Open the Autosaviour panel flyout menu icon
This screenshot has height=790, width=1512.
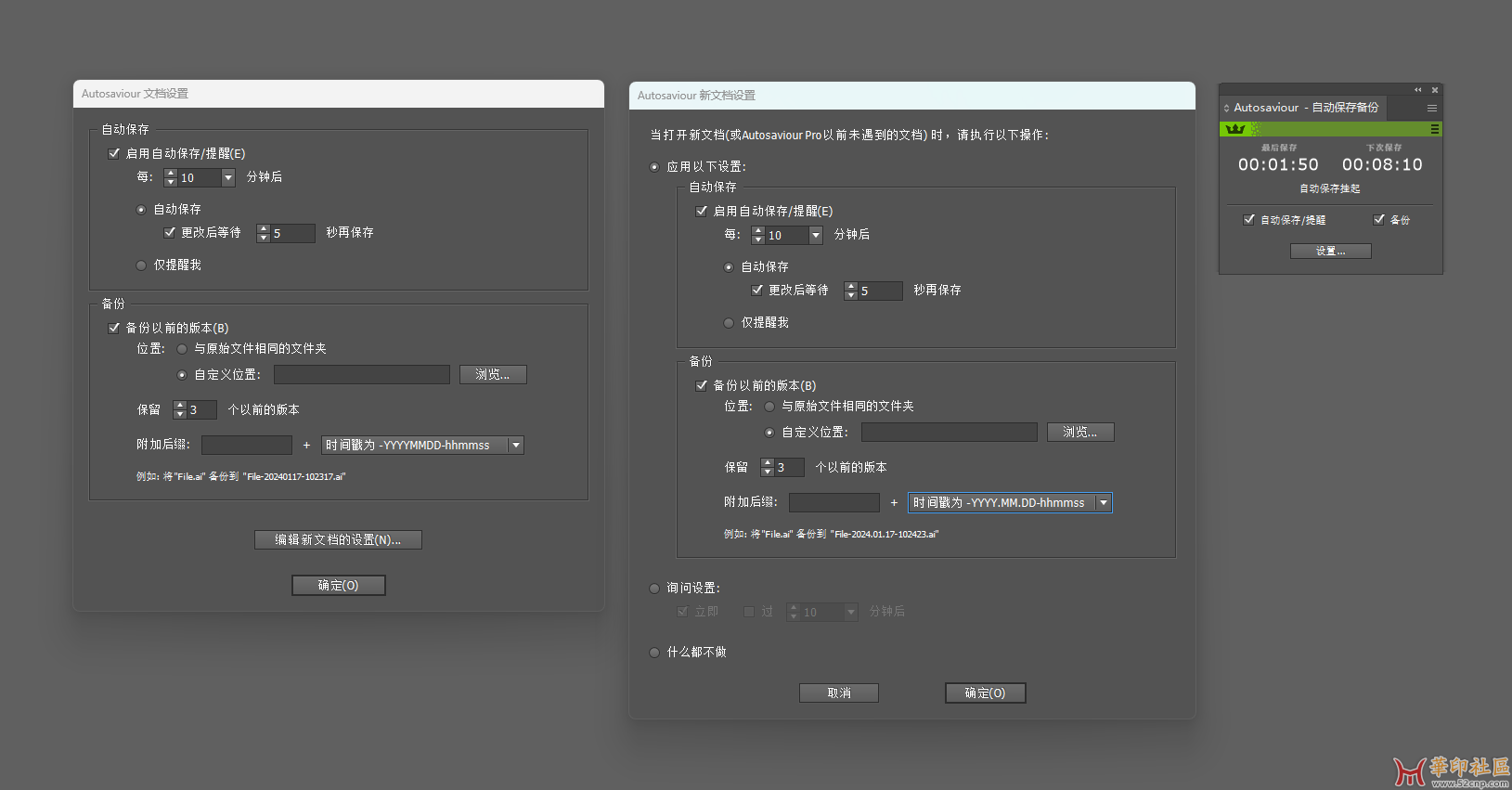click(x=1432, y=109)
